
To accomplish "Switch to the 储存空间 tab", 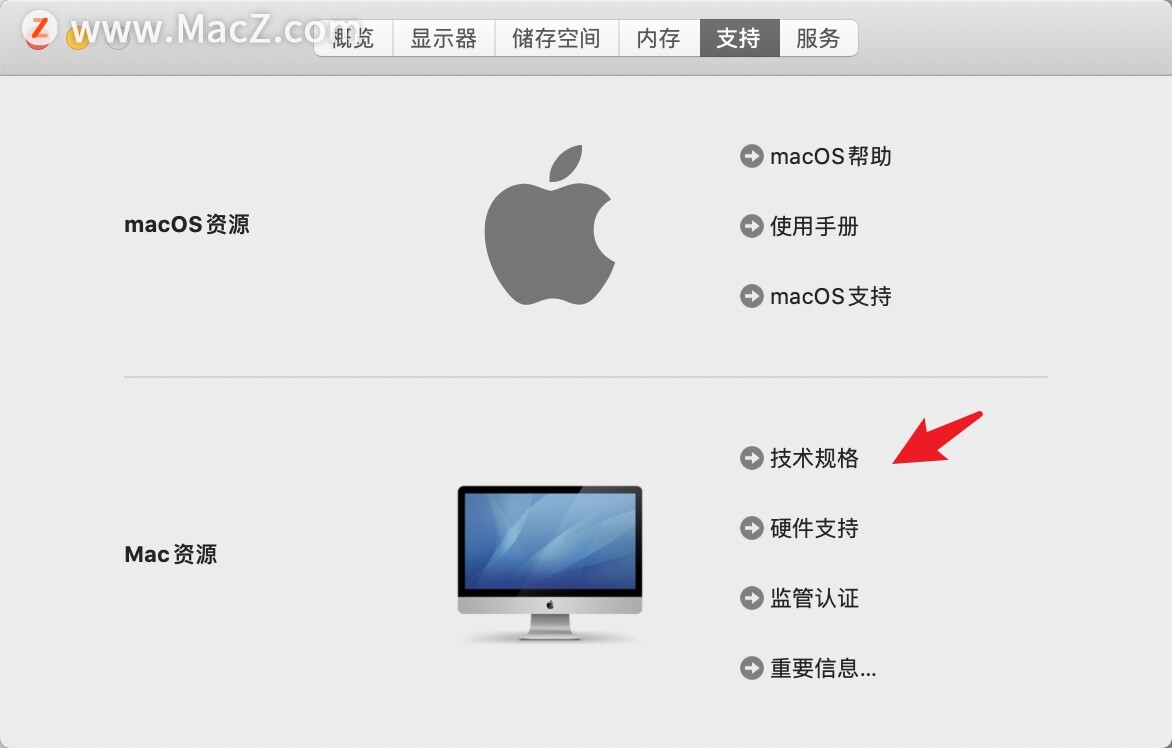I will (x=556, y=38).
